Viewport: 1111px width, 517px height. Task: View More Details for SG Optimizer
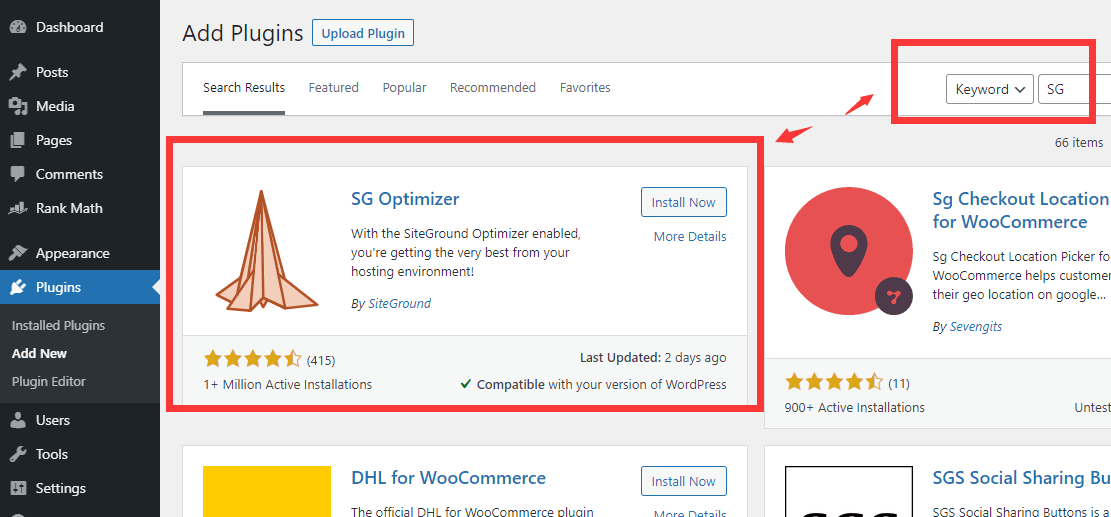(x=690, y=237)
